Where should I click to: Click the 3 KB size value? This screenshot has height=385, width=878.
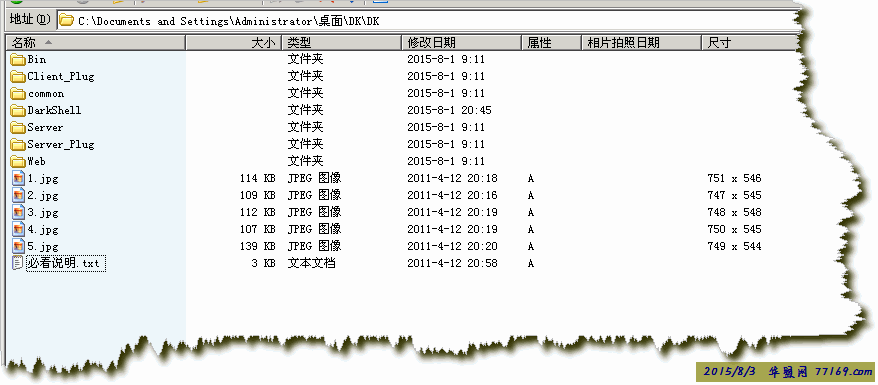click(x=263, y=263)
